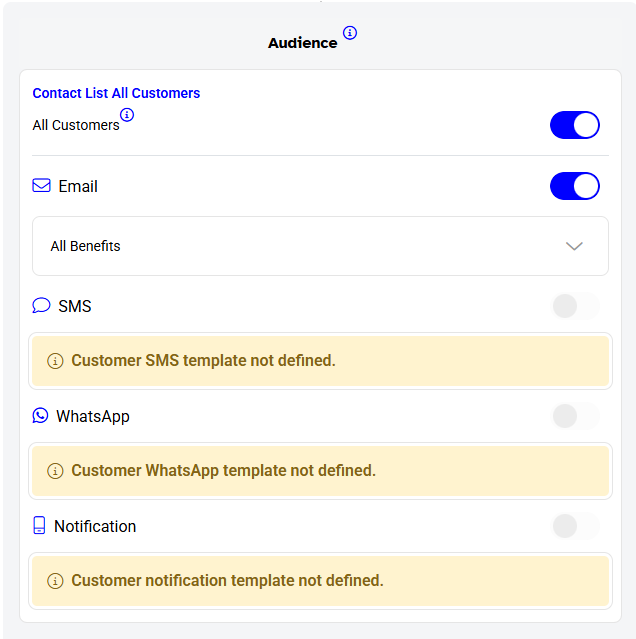Click info icon in WhatsApp template warning
The width and height of the screenshot is (636, 639).
point(55,471)
